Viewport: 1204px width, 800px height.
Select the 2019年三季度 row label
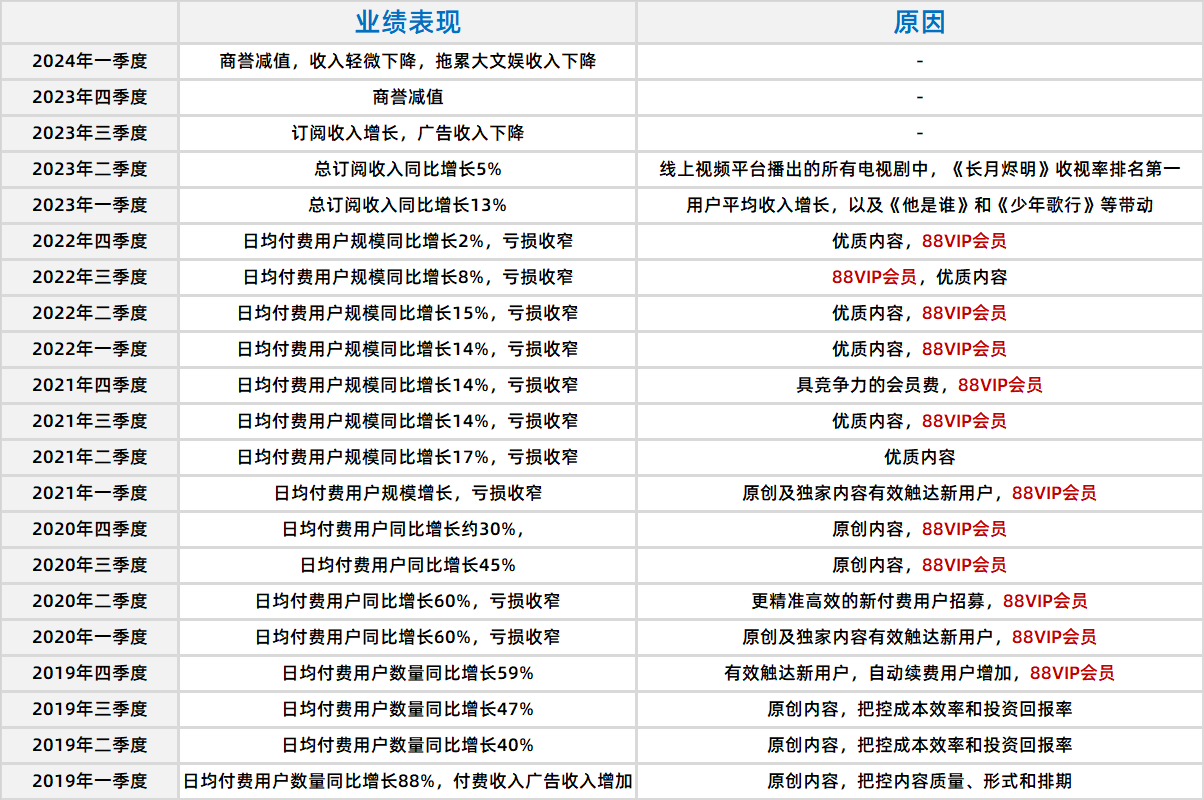coord(90,709)
